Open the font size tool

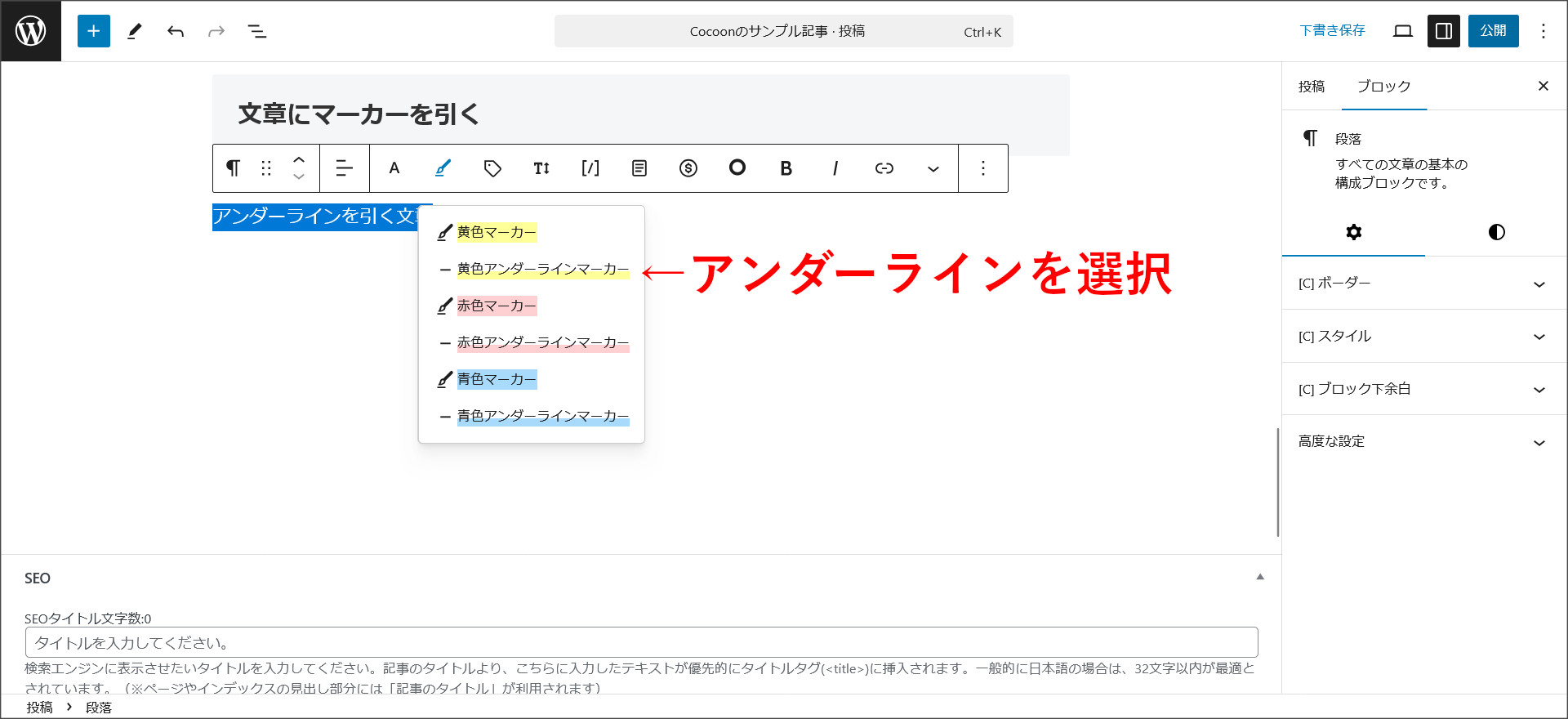(x=541, y=168)
